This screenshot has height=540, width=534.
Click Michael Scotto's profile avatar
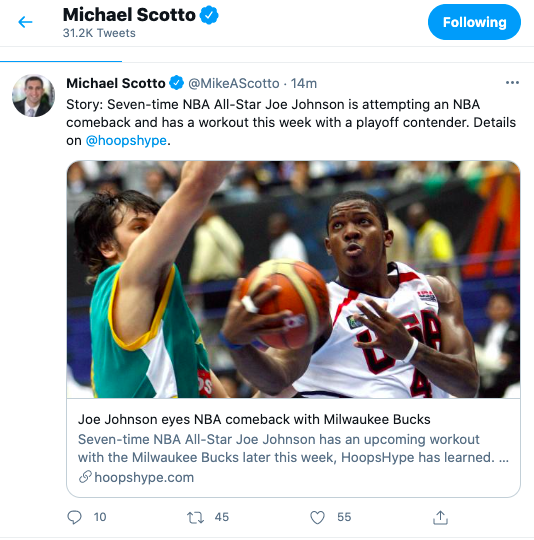coord(33,96)
